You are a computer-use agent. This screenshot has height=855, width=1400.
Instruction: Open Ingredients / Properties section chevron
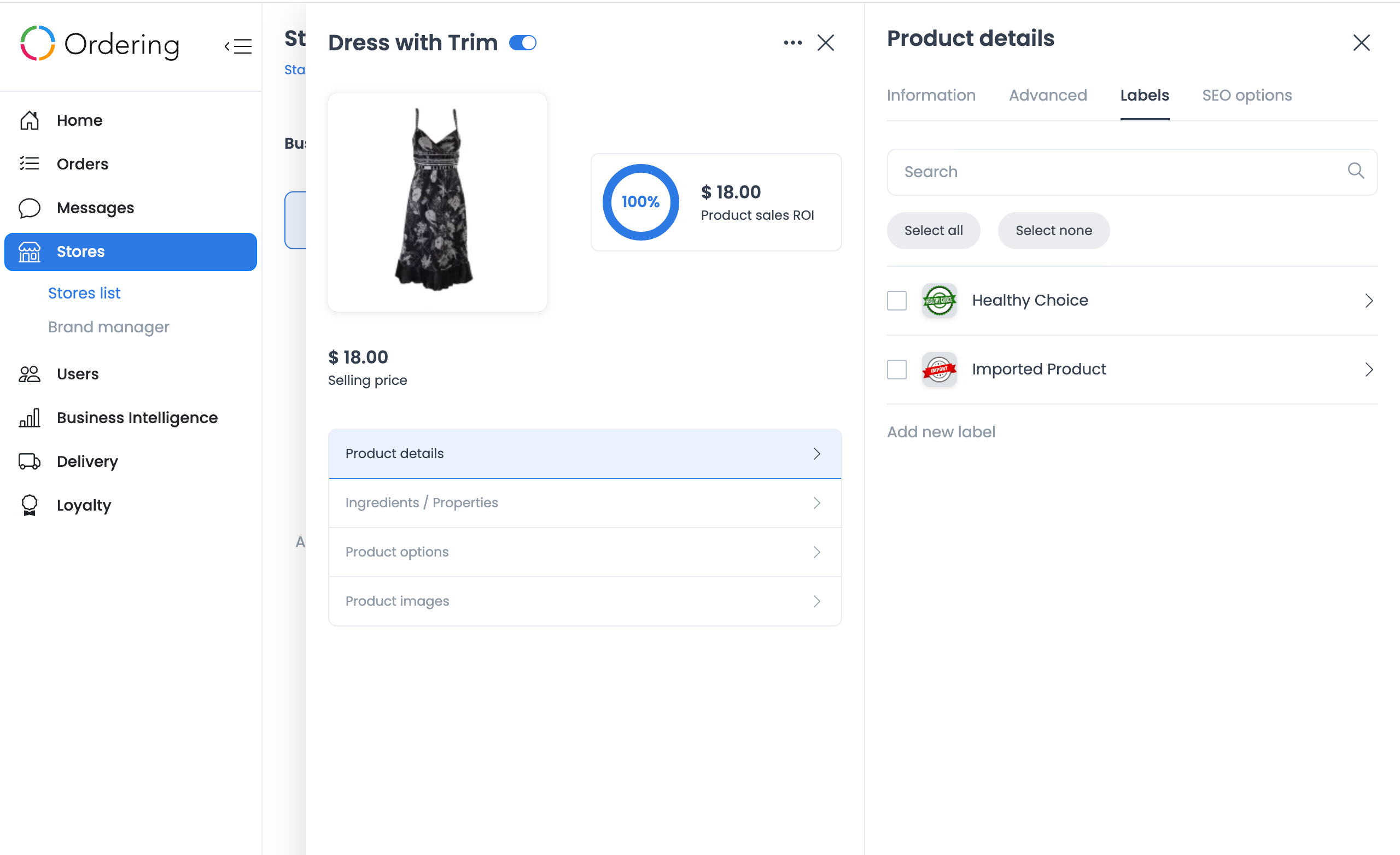coord(816,503)
